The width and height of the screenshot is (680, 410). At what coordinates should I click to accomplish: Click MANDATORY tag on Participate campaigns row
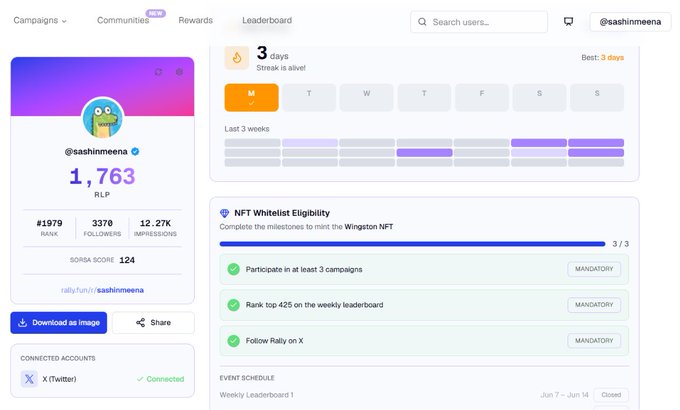[594, 269]
